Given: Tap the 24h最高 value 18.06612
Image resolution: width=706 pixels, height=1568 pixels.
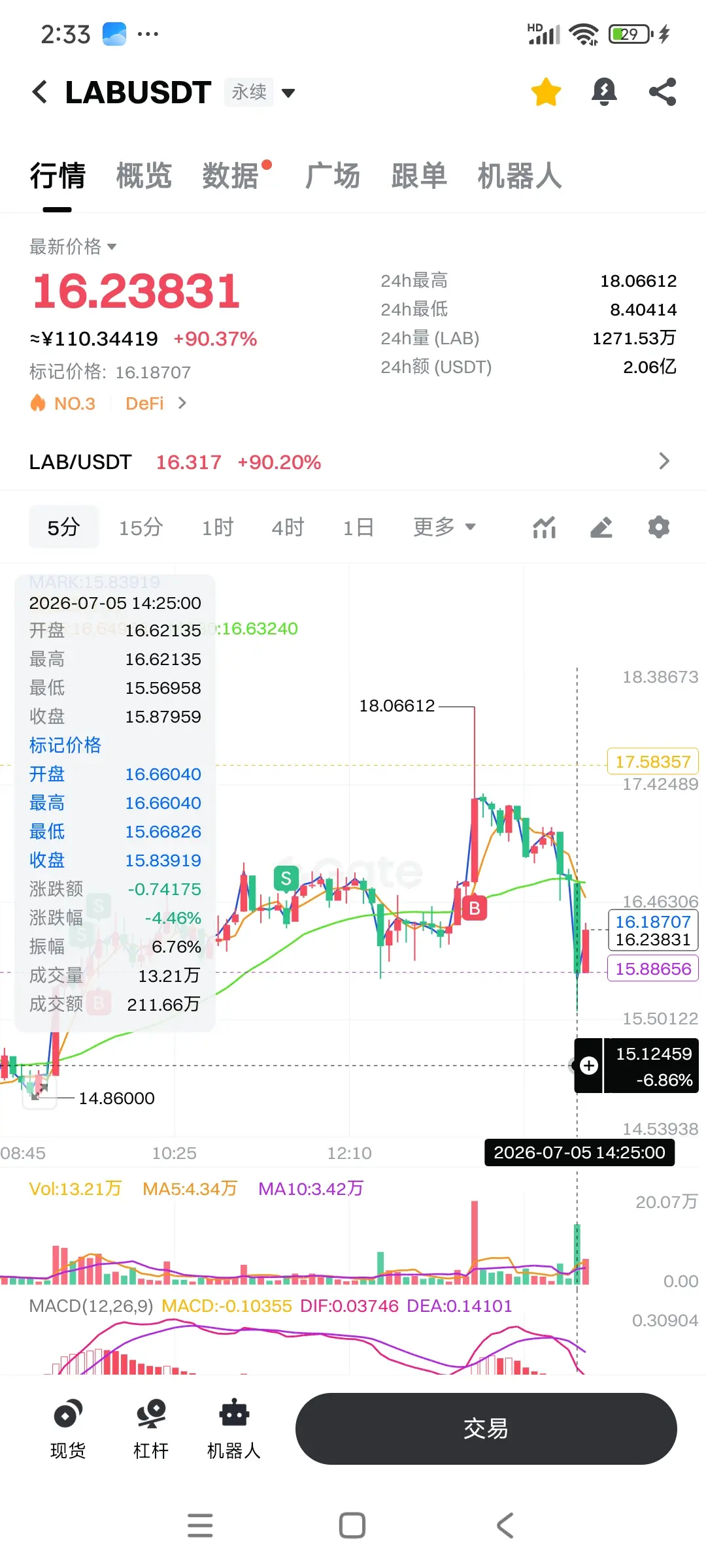Looking at the screenshot, I should [638, 281].
